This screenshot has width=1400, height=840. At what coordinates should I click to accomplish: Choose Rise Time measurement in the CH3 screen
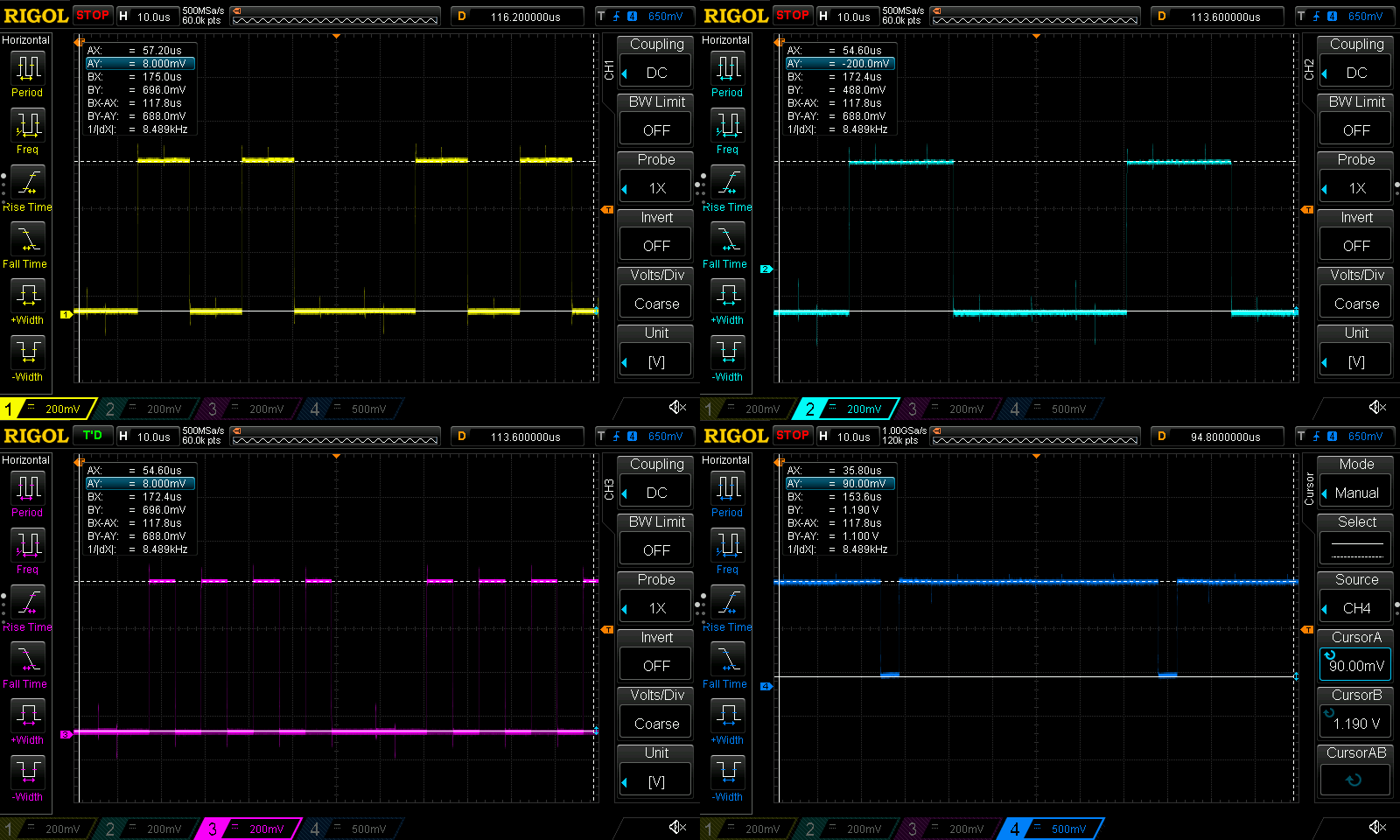(27, 610)
